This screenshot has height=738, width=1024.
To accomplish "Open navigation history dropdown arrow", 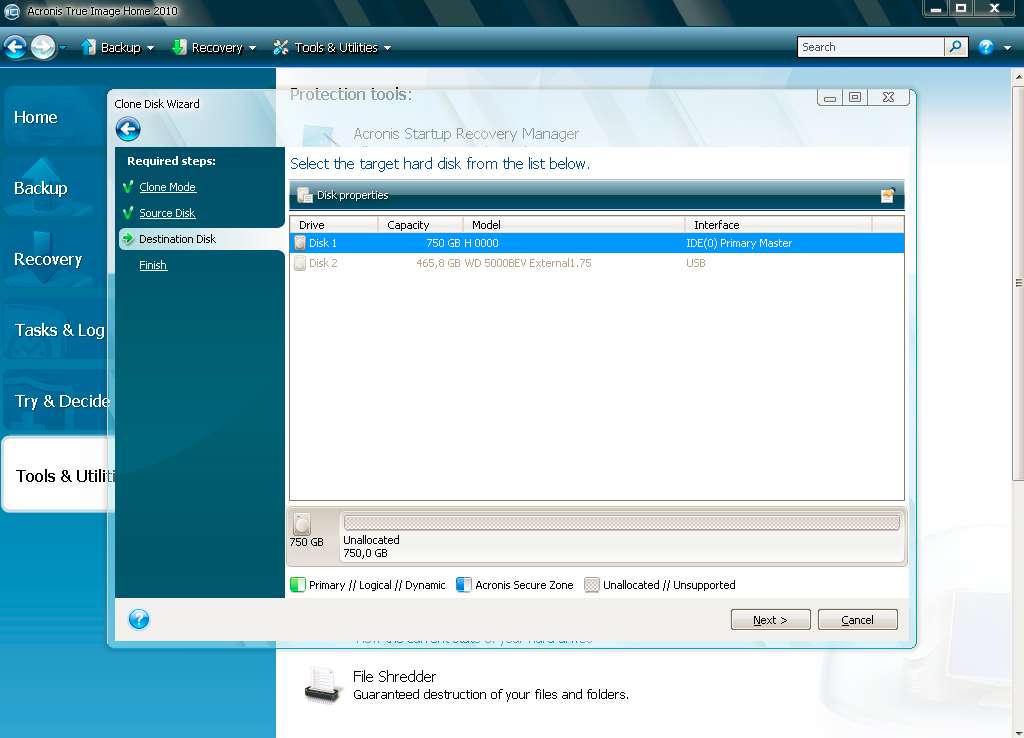I will pos(63,47).
